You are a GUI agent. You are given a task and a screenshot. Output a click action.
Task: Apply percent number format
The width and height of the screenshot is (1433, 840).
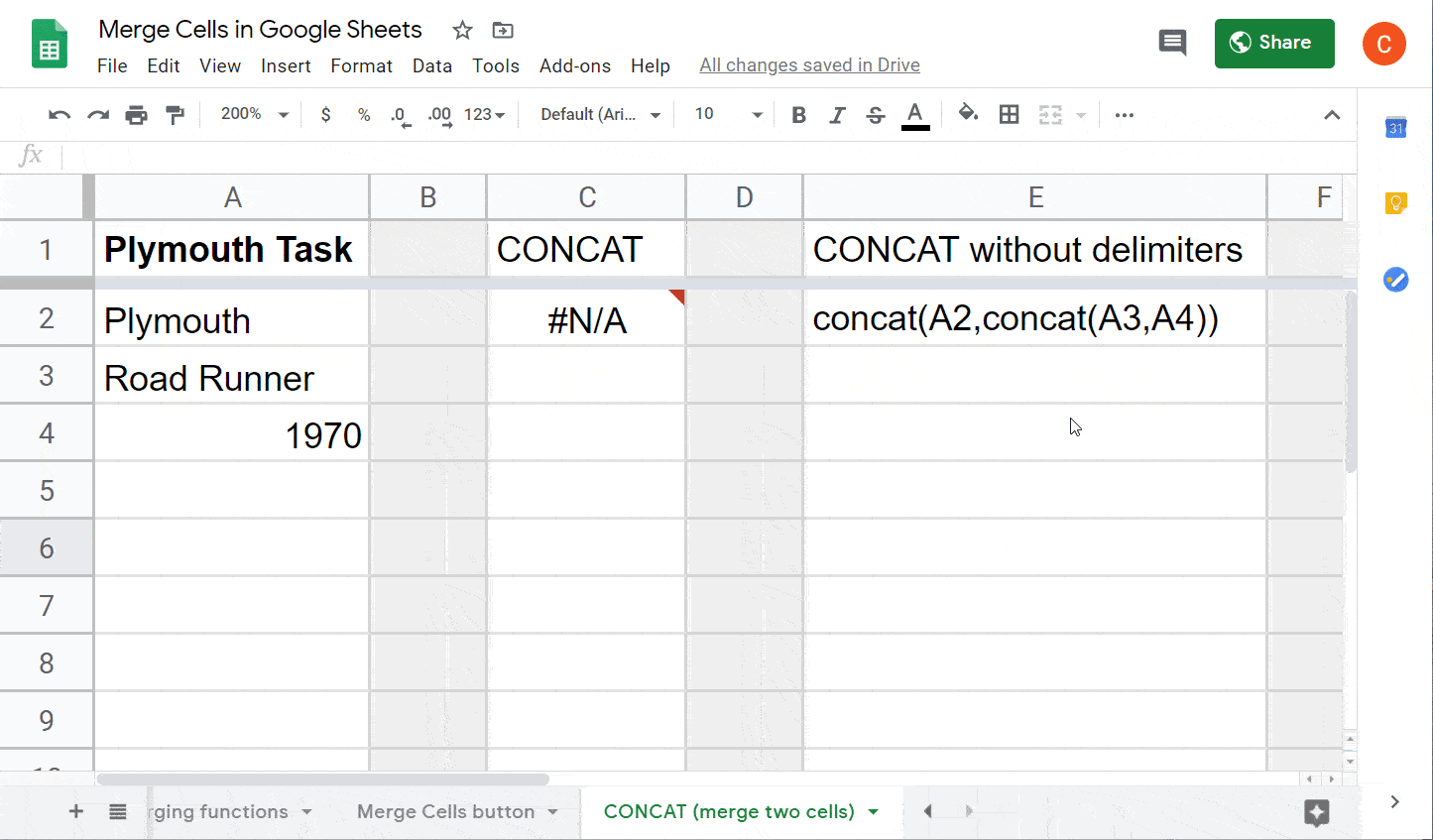point(364,114)
